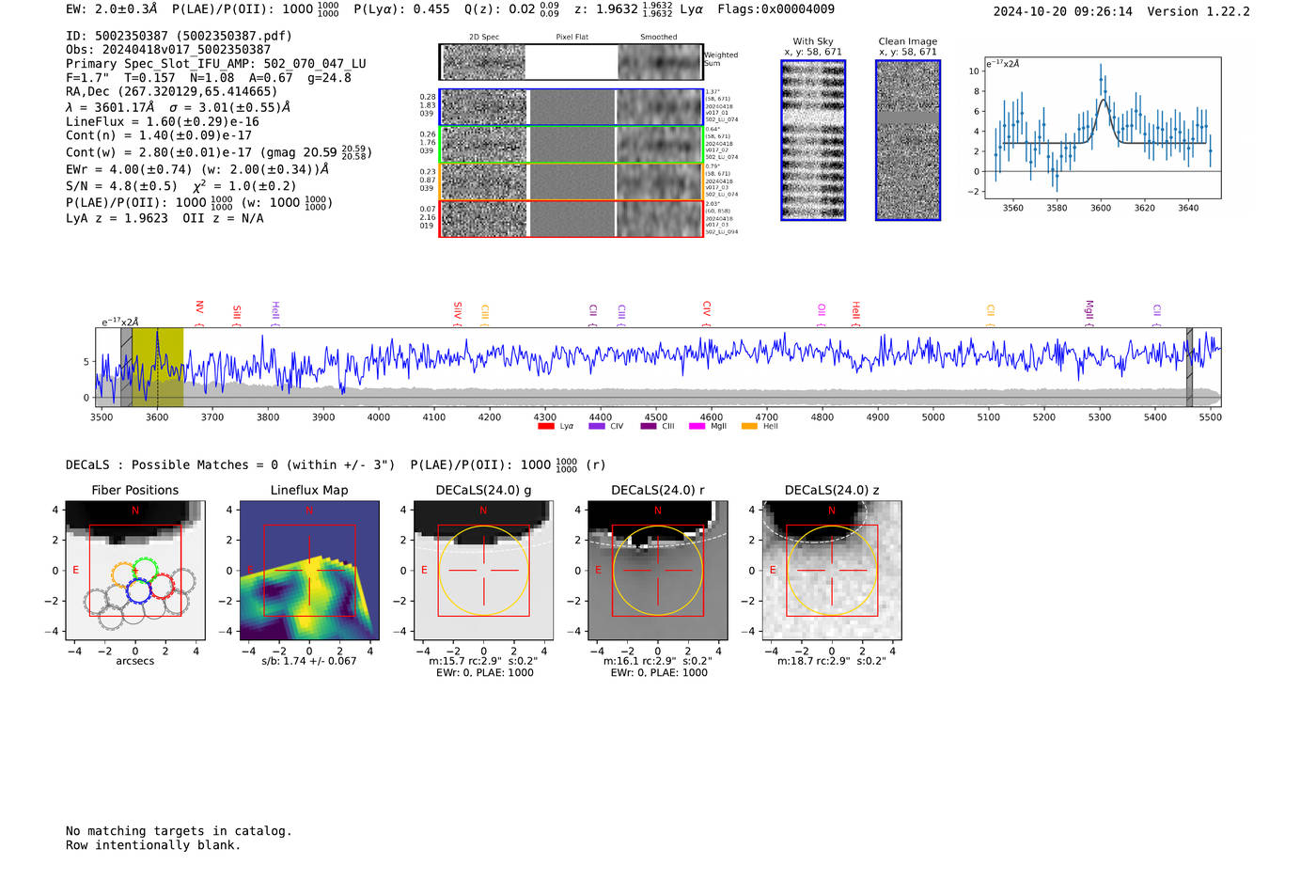Screen dimensions: 1316x896
Task: Click the Q(z): 0.02 header value
Action: tap(511, 9)
